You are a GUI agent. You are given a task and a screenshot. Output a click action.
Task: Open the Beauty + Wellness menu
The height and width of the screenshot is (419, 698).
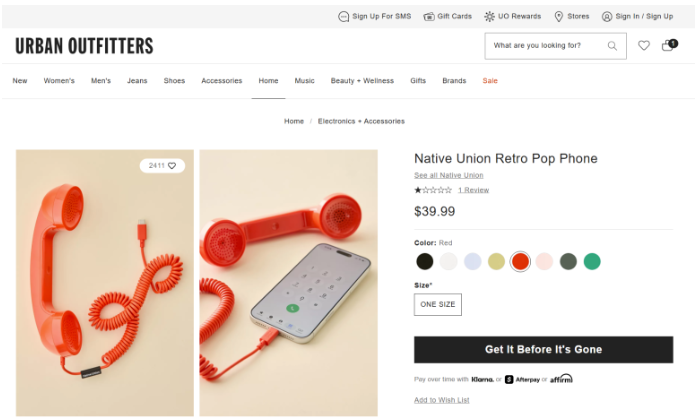pos(362,81)
